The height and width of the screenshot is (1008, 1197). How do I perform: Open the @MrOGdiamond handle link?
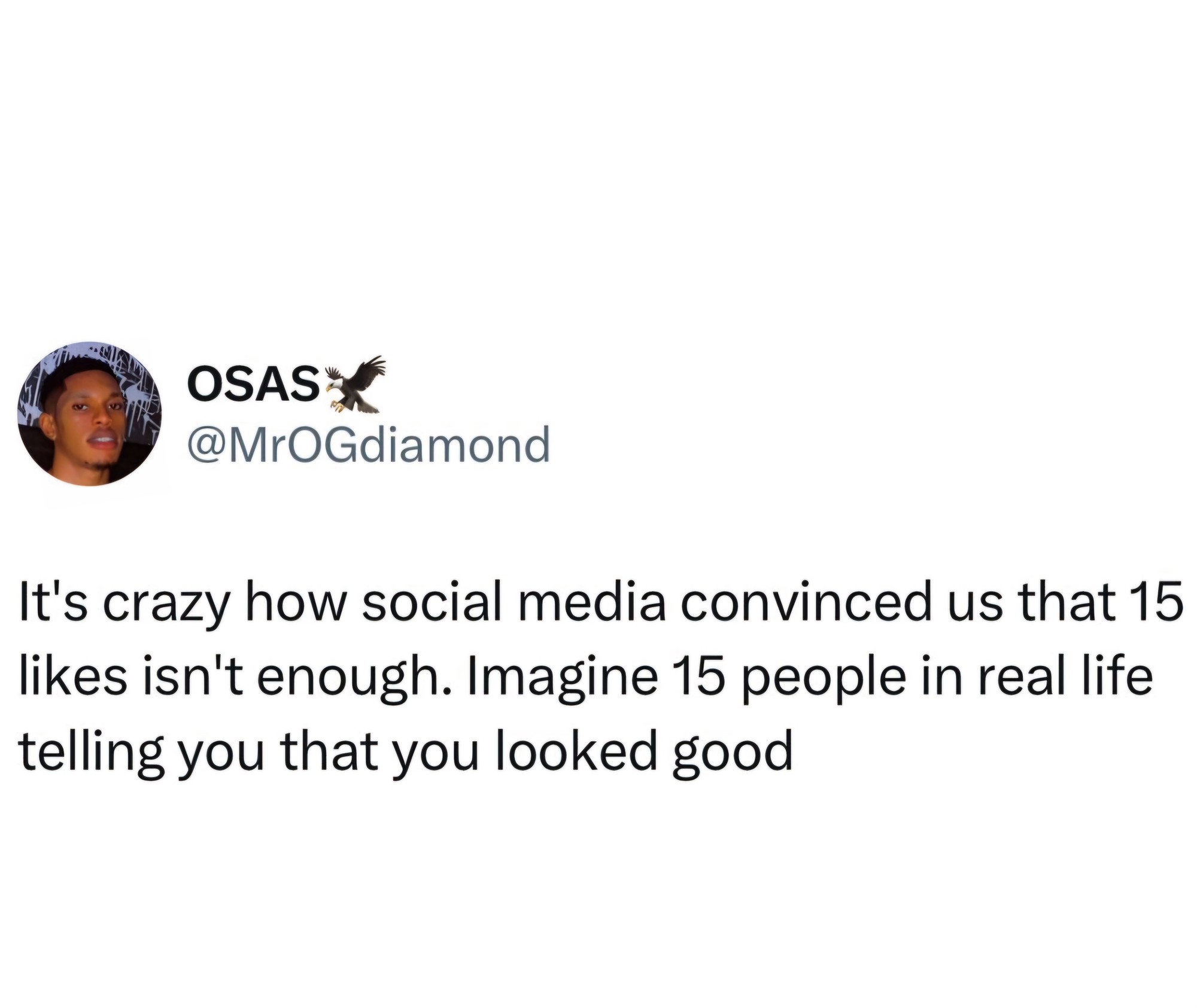tap(368, 444)
